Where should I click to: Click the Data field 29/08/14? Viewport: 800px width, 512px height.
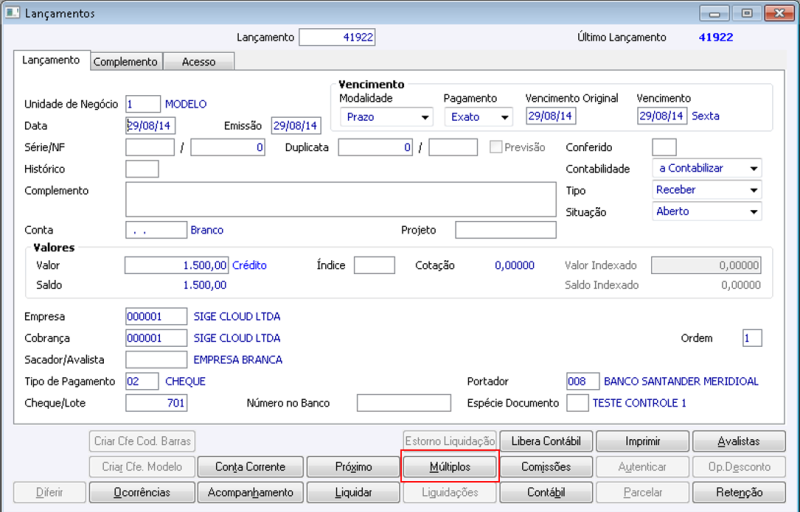point(151,125)
